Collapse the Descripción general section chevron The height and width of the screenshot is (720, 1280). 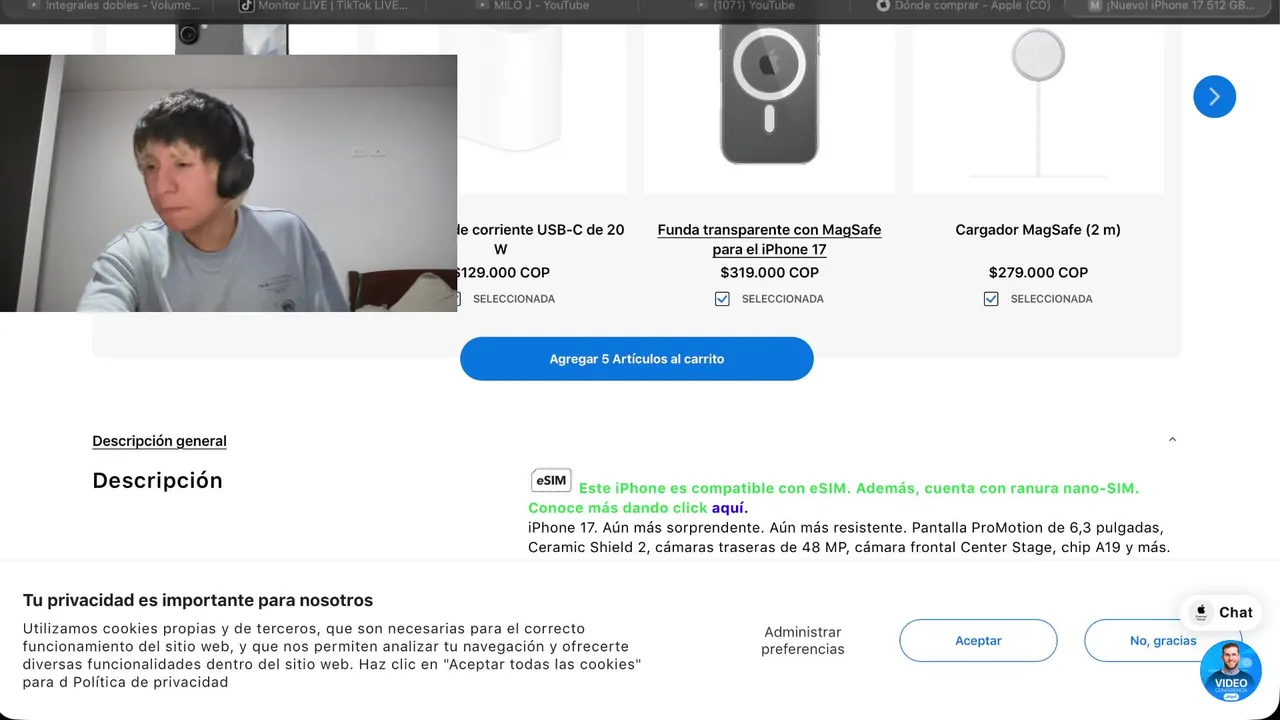tap(1172, 440)
